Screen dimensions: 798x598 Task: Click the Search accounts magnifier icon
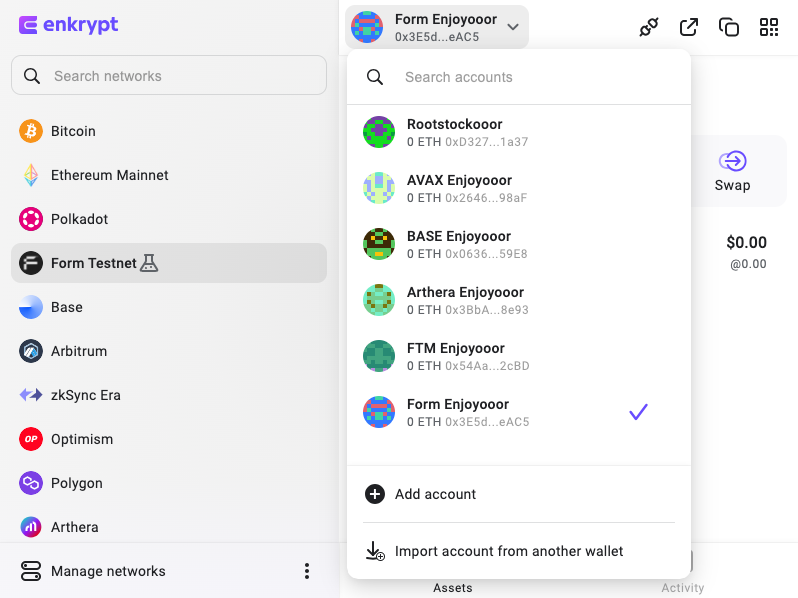click(375, 77)
